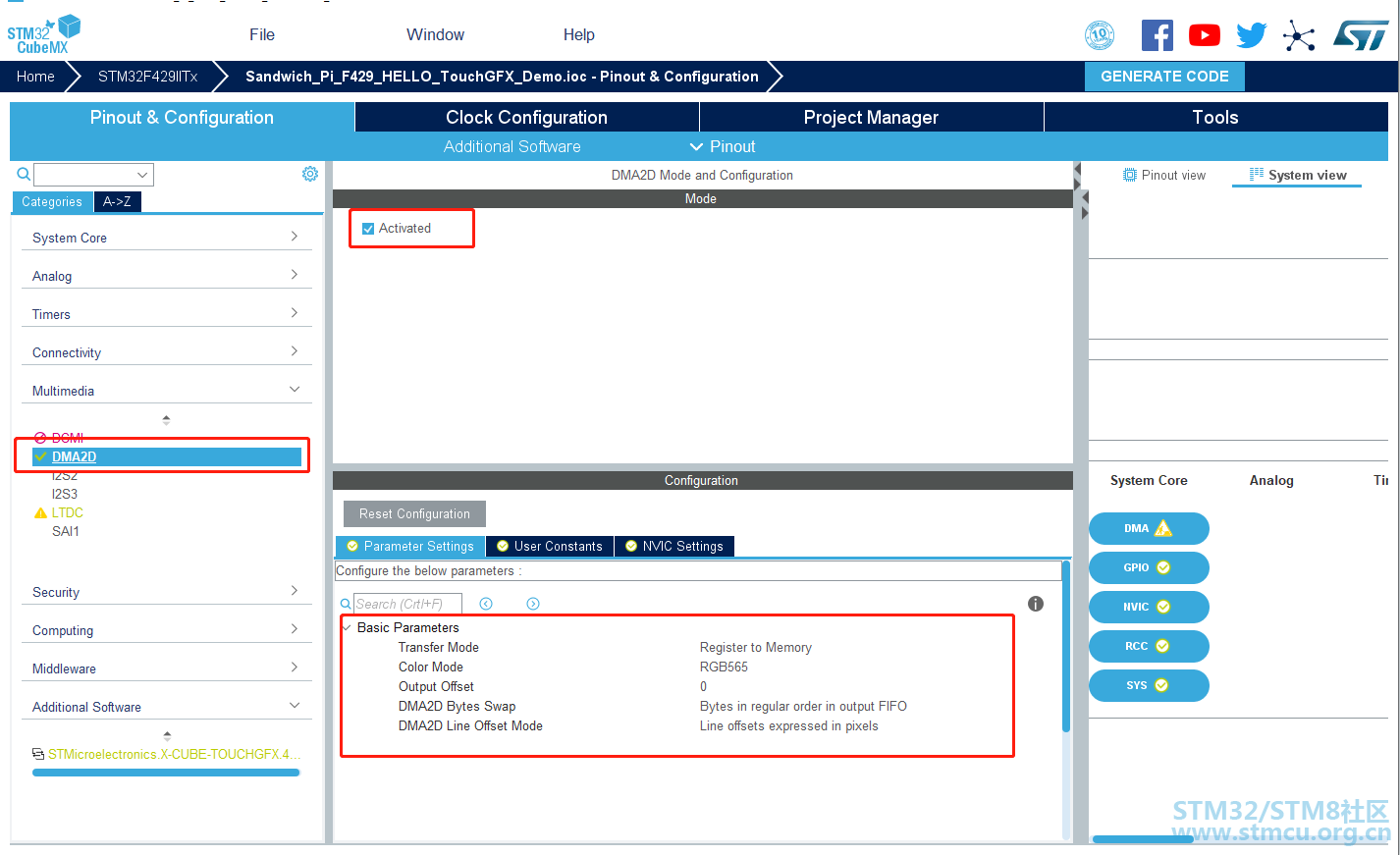This screenshot has width=1400, height=855.
Task: Select the Parameter Settings tab
Action: click(x=410, y=546)
